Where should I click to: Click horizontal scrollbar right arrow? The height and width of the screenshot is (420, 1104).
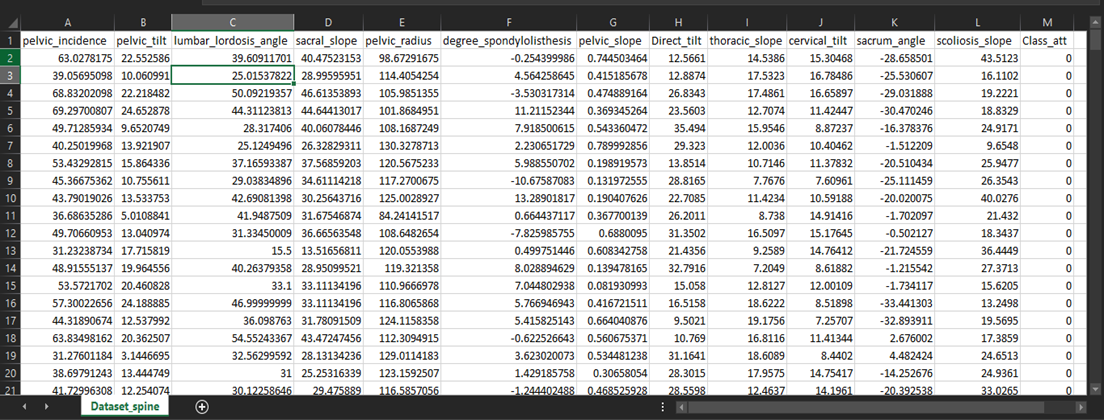(1080, 407)
